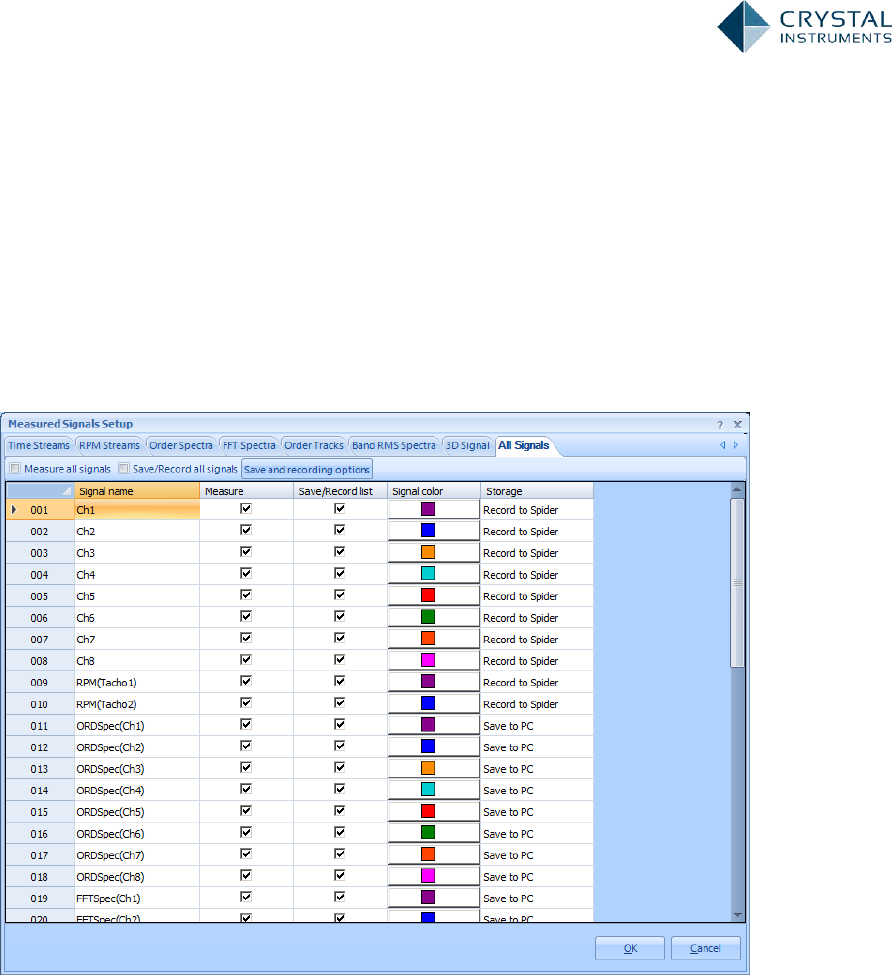This screenshot has height=975, width=892.
Task: Uncheck Measure for Ch8
Action: click(x=246, y=660)
